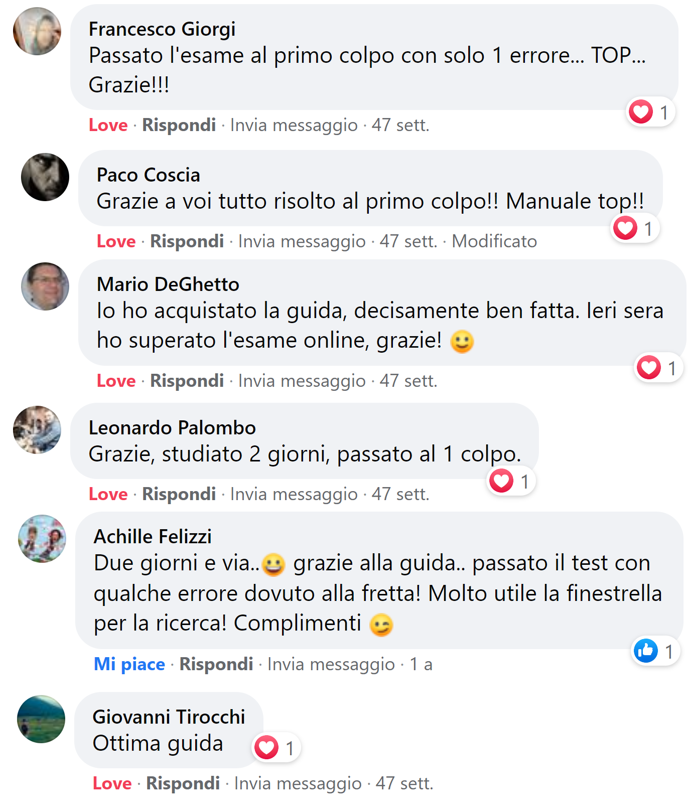Toggle the Love reaction under Francesco Giorgi's comment

tap(108, 125)
